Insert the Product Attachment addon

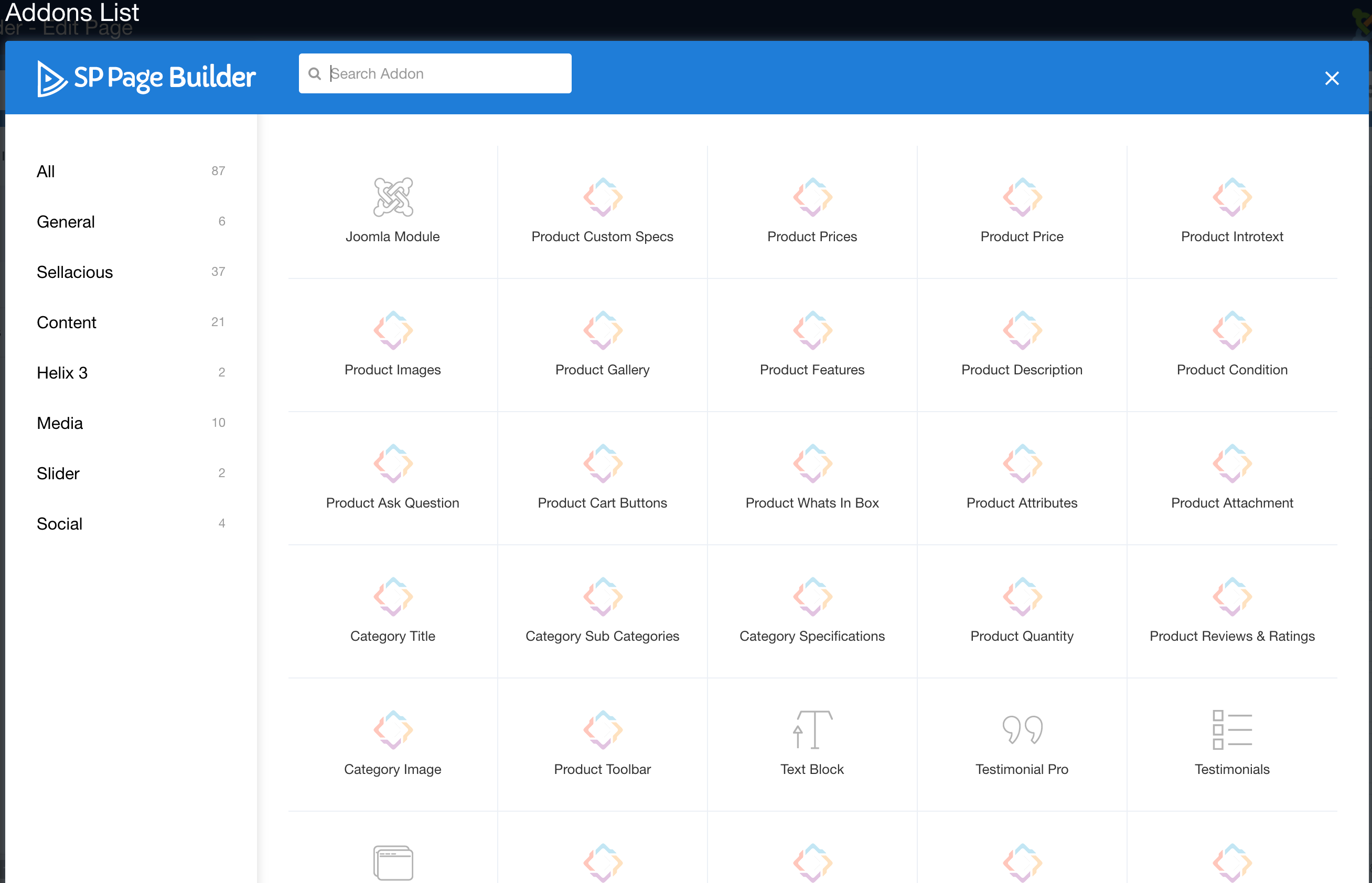[x=1232, y=478]
